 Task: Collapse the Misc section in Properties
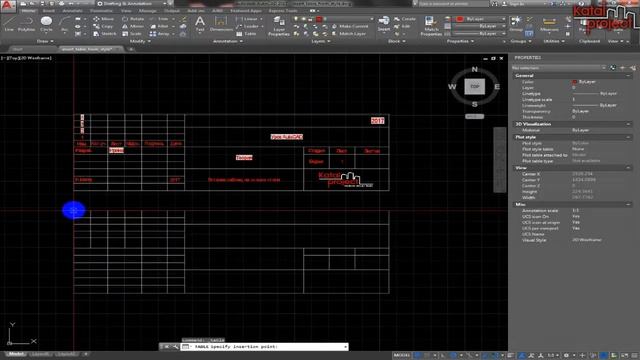(628, 204)
